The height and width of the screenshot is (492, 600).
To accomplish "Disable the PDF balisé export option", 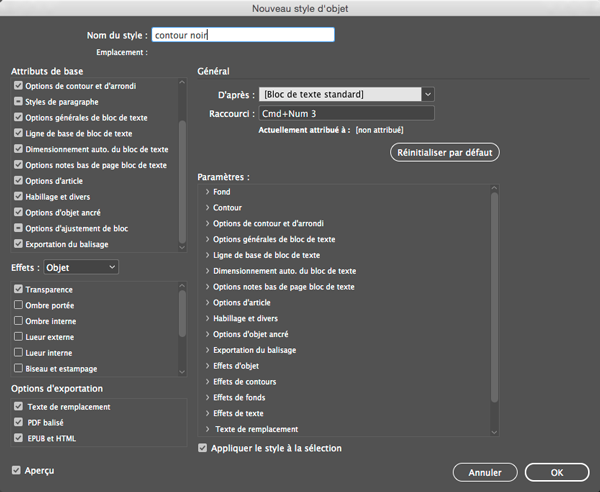I will [19, 423].
